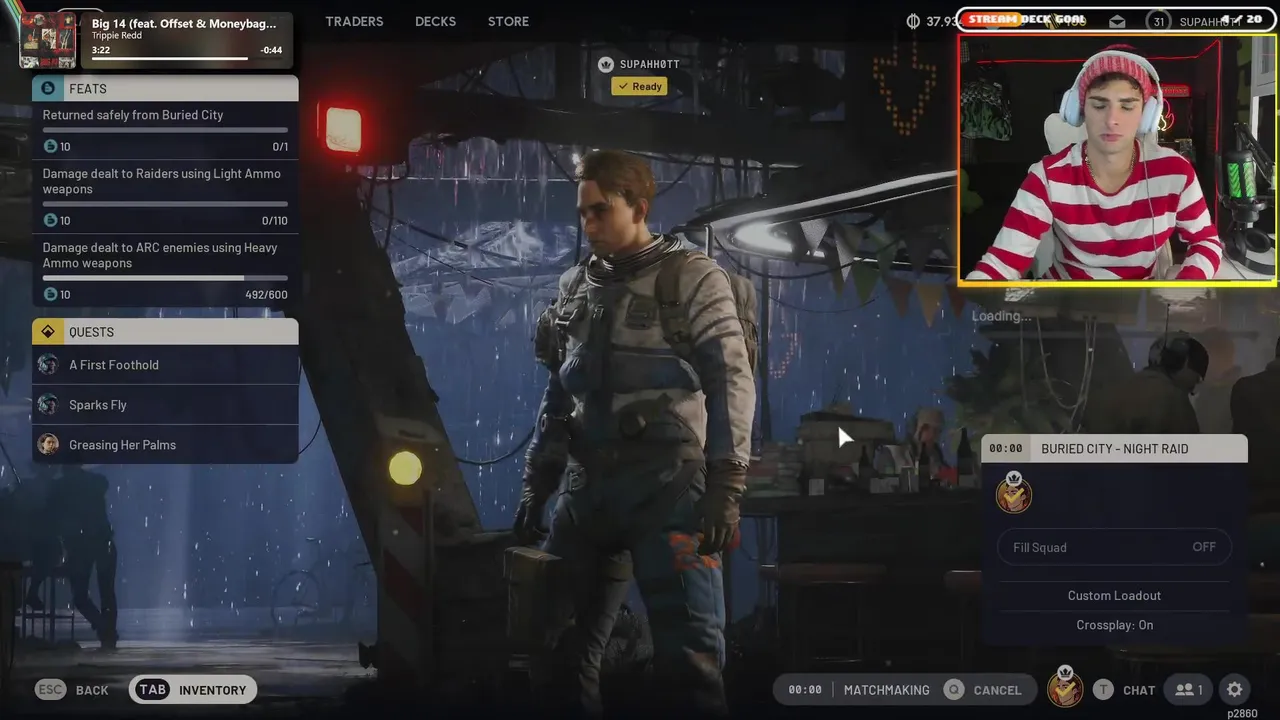Click the Feats panel header icon
The height and width of the screenshot is (720, 1280).
48,88
